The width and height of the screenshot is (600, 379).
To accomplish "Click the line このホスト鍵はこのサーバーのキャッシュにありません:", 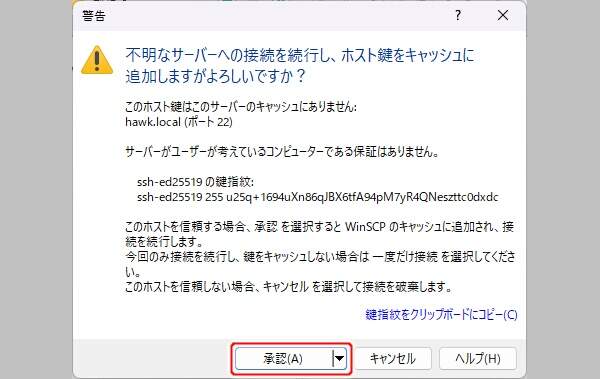I will [241, 107].
